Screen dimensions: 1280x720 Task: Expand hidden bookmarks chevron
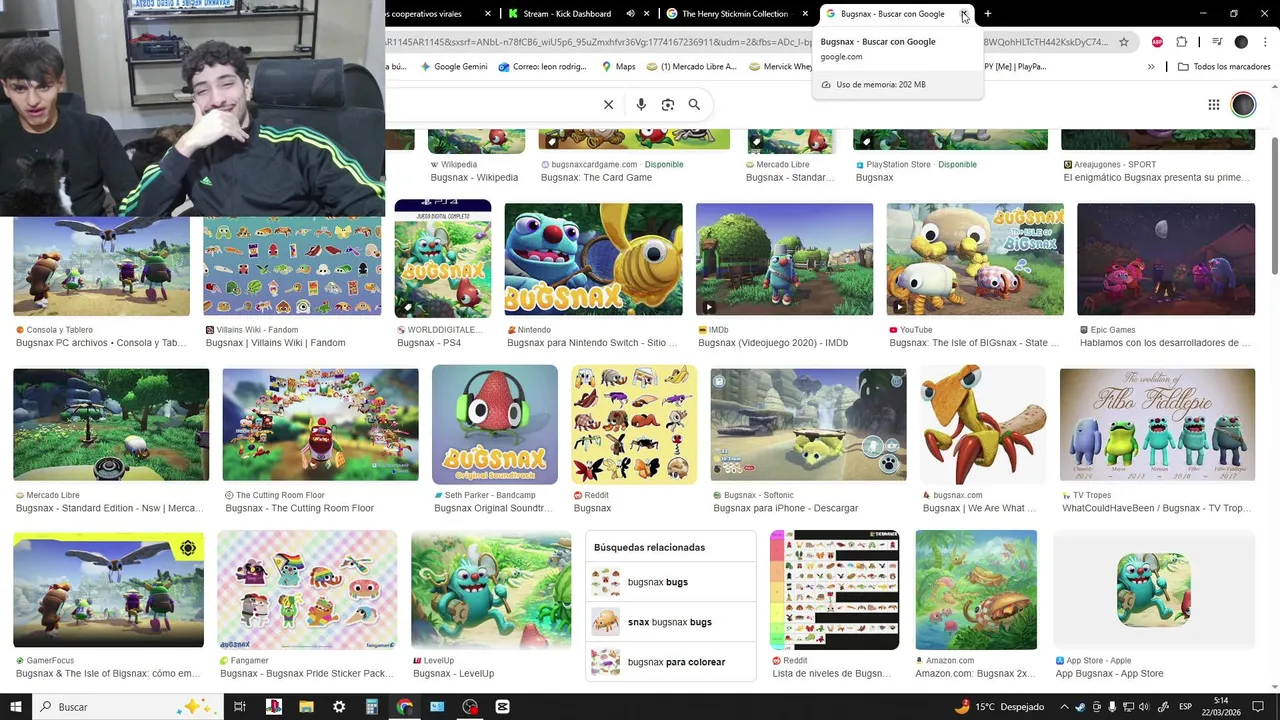click(1151, 67)
